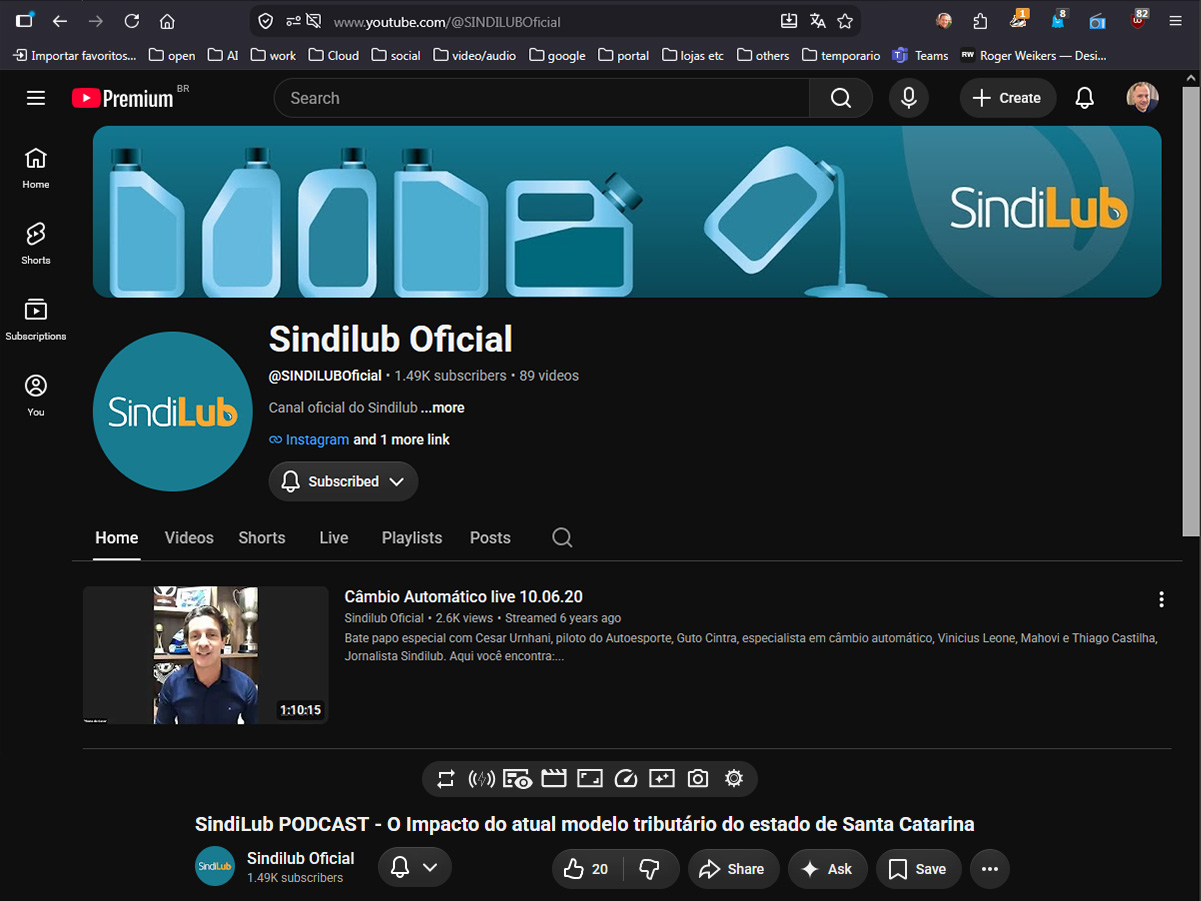The height and width of the screenshot is (901, 1201).
Task: Expand notification options beside Sindilub Oficial
Action: click(415, 867)
